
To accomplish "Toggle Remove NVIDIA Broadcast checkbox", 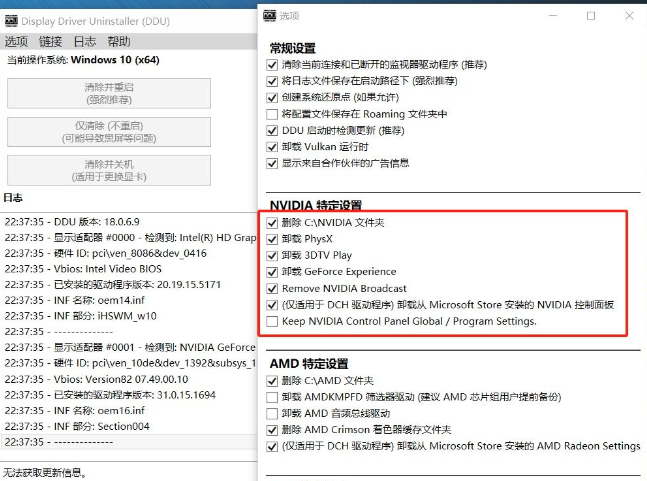I will coord(272,289).
